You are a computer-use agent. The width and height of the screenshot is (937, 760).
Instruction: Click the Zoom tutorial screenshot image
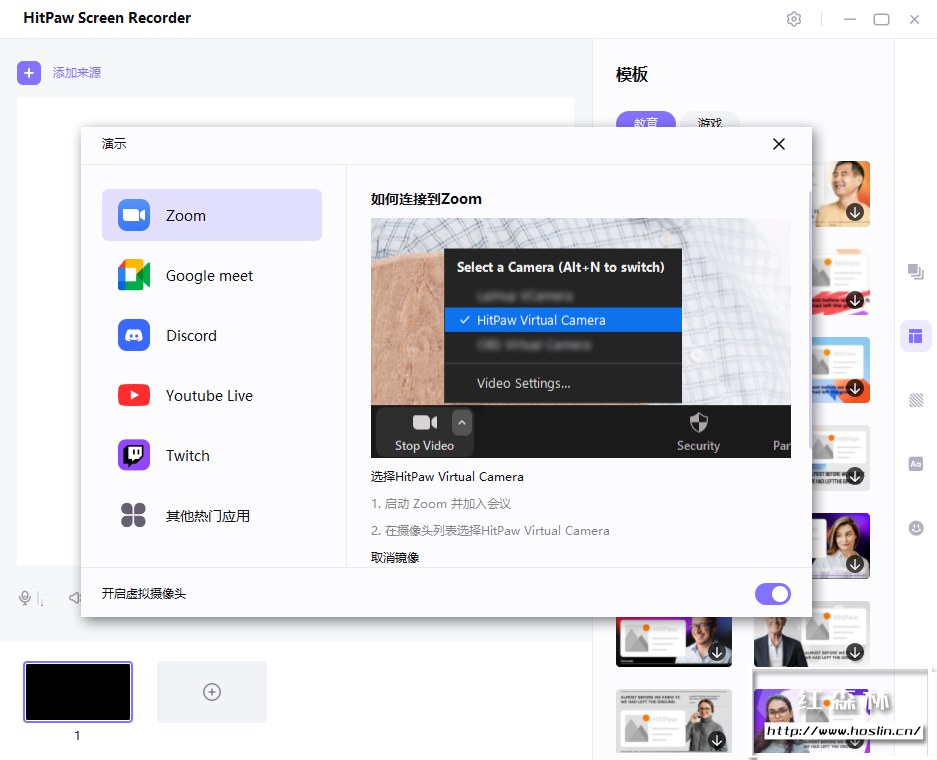[581, 338]
